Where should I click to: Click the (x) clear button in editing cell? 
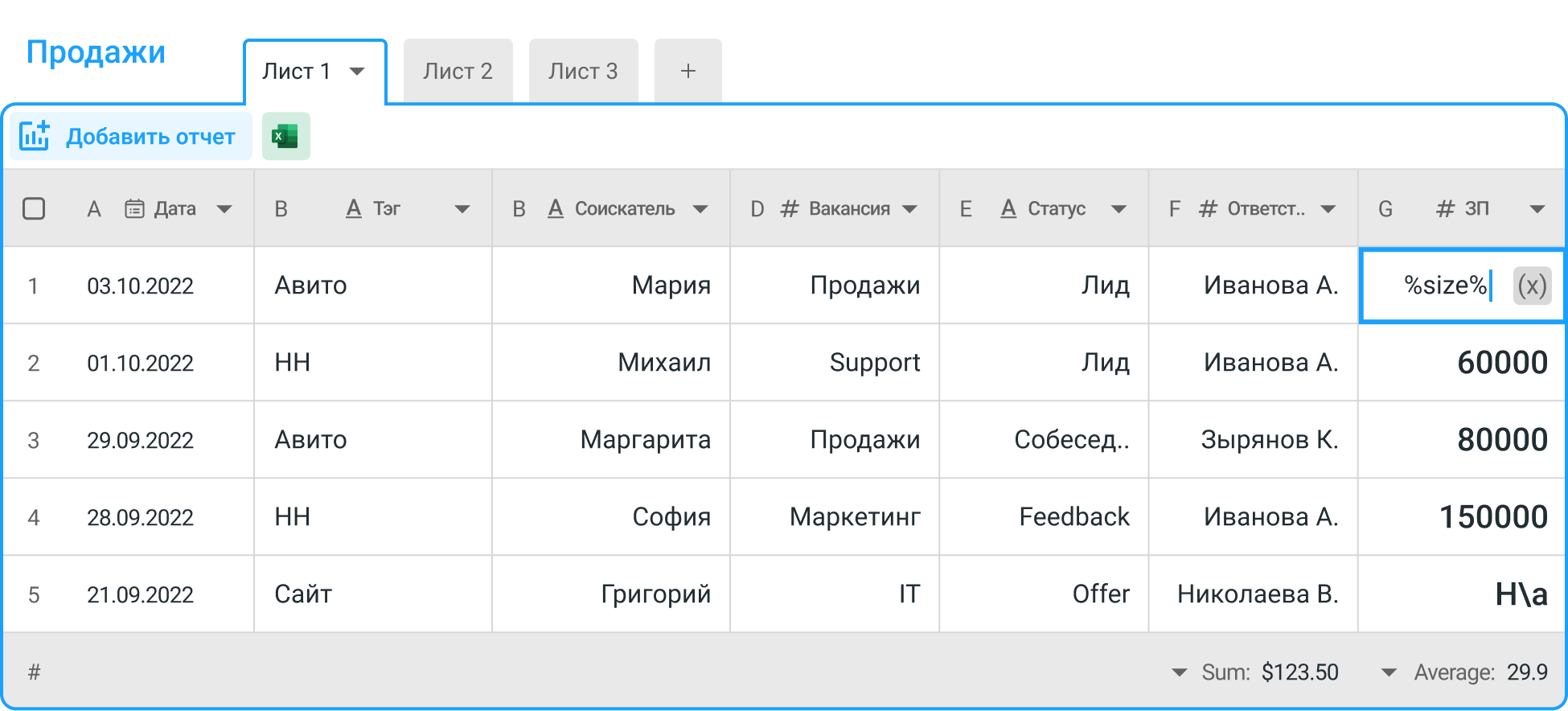coord(1531,286)
